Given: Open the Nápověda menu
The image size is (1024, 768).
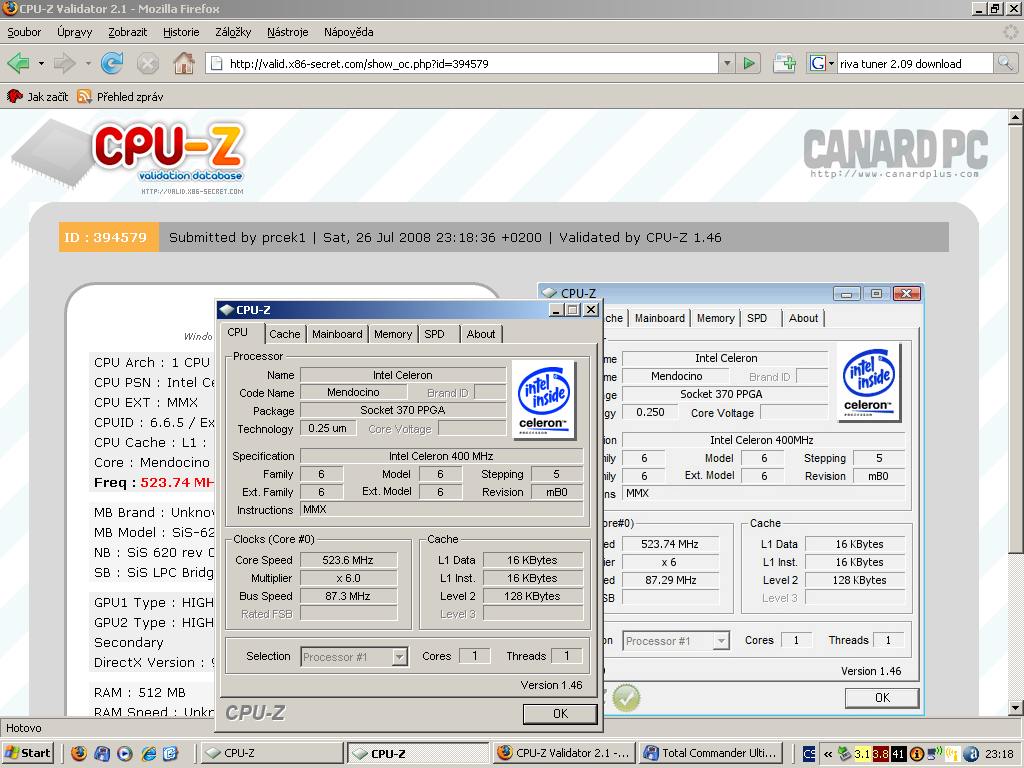Looking at the screenshot, I should coord(349,32).
